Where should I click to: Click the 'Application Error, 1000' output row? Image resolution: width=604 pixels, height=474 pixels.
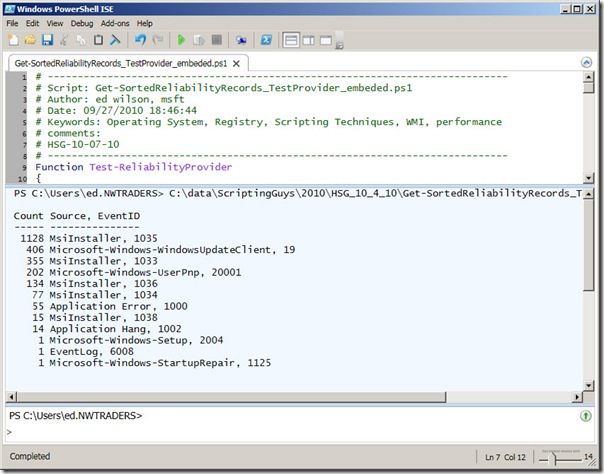click(110, 306)
